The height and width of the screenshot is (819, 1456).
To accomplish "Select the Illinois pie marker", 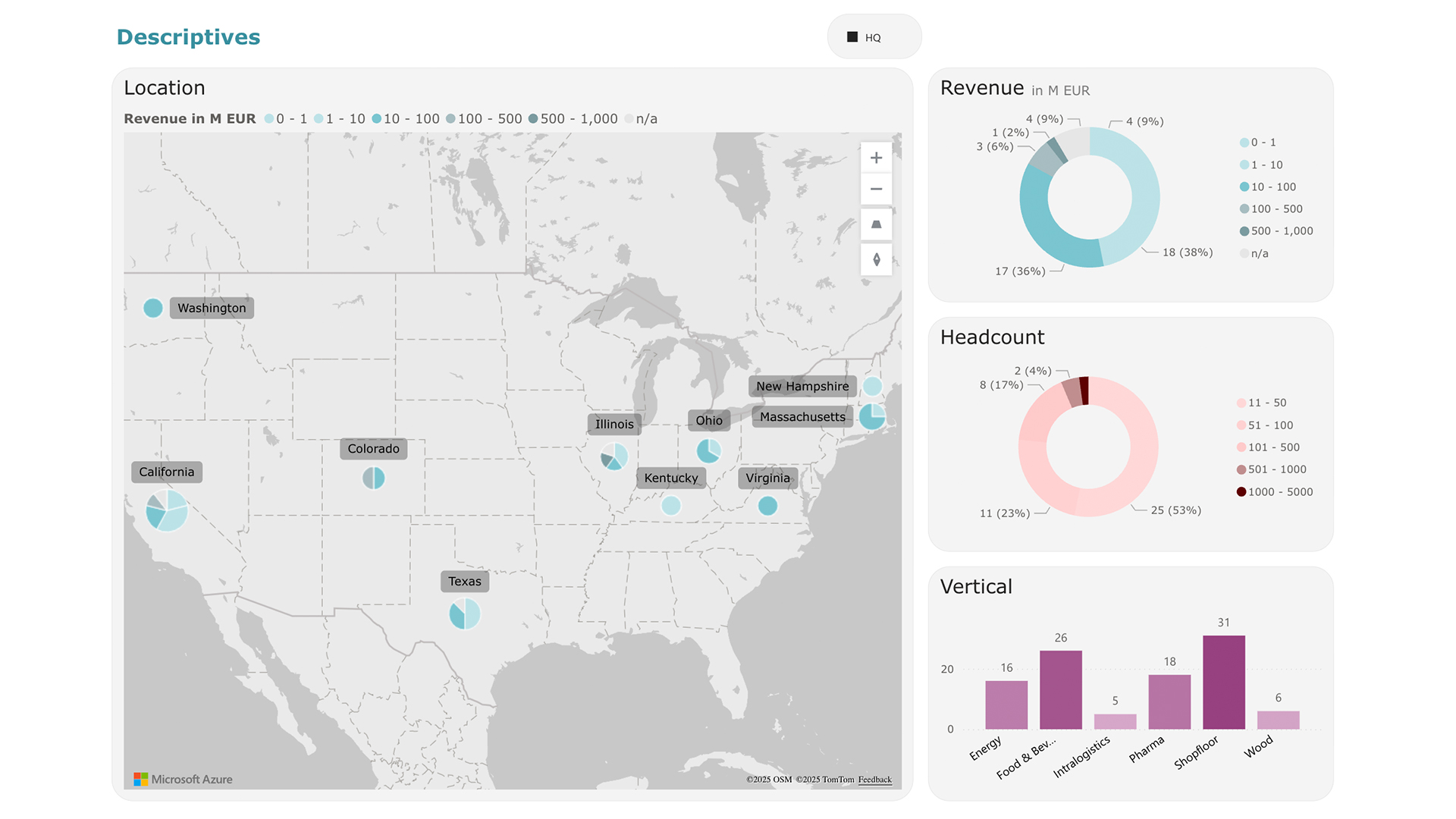I will [x=613, y=457].
